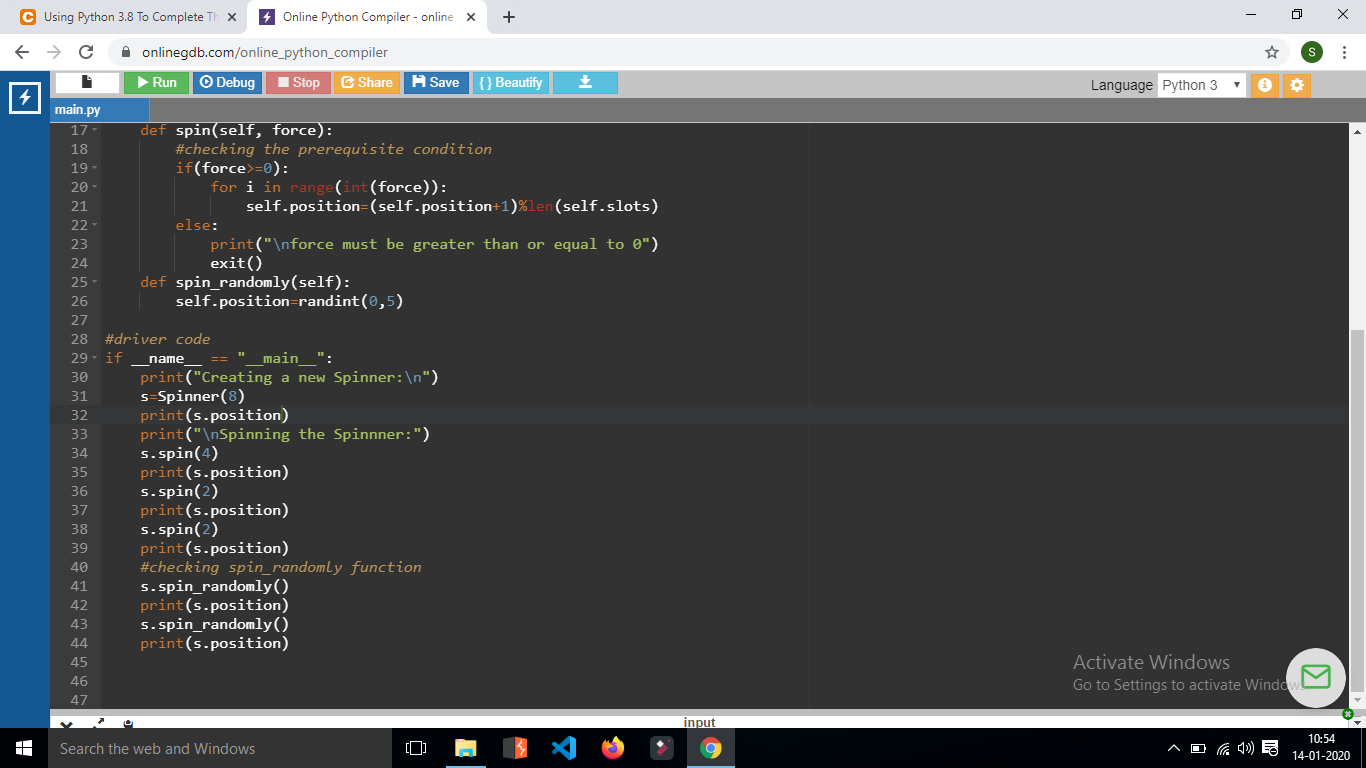Open the Windows Start menu
The width and height of the screenshot is (1366, 768).
(x=24, y=748)
